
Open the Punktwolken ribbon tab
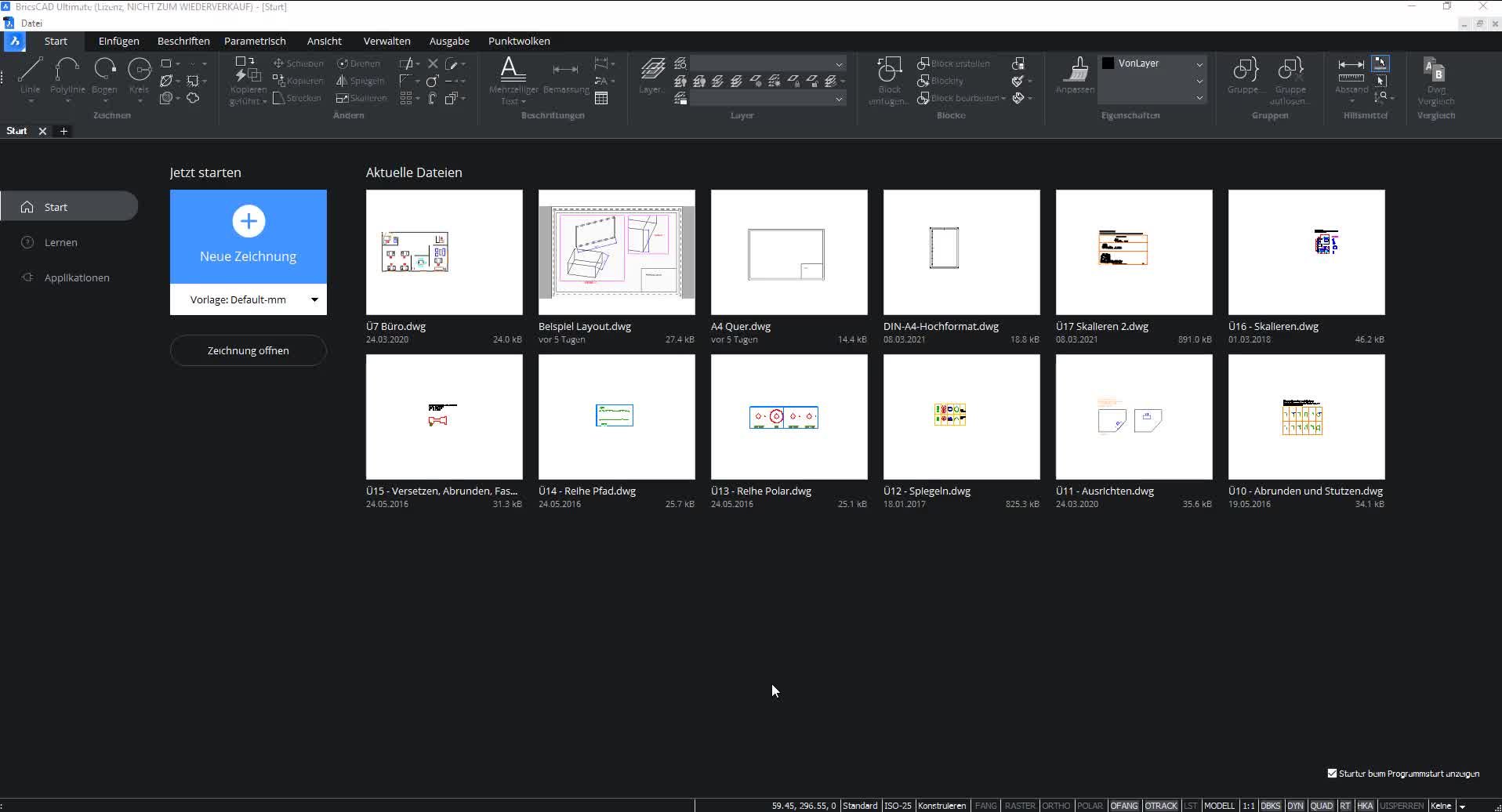pyautogui.click(x=519, y=41)
